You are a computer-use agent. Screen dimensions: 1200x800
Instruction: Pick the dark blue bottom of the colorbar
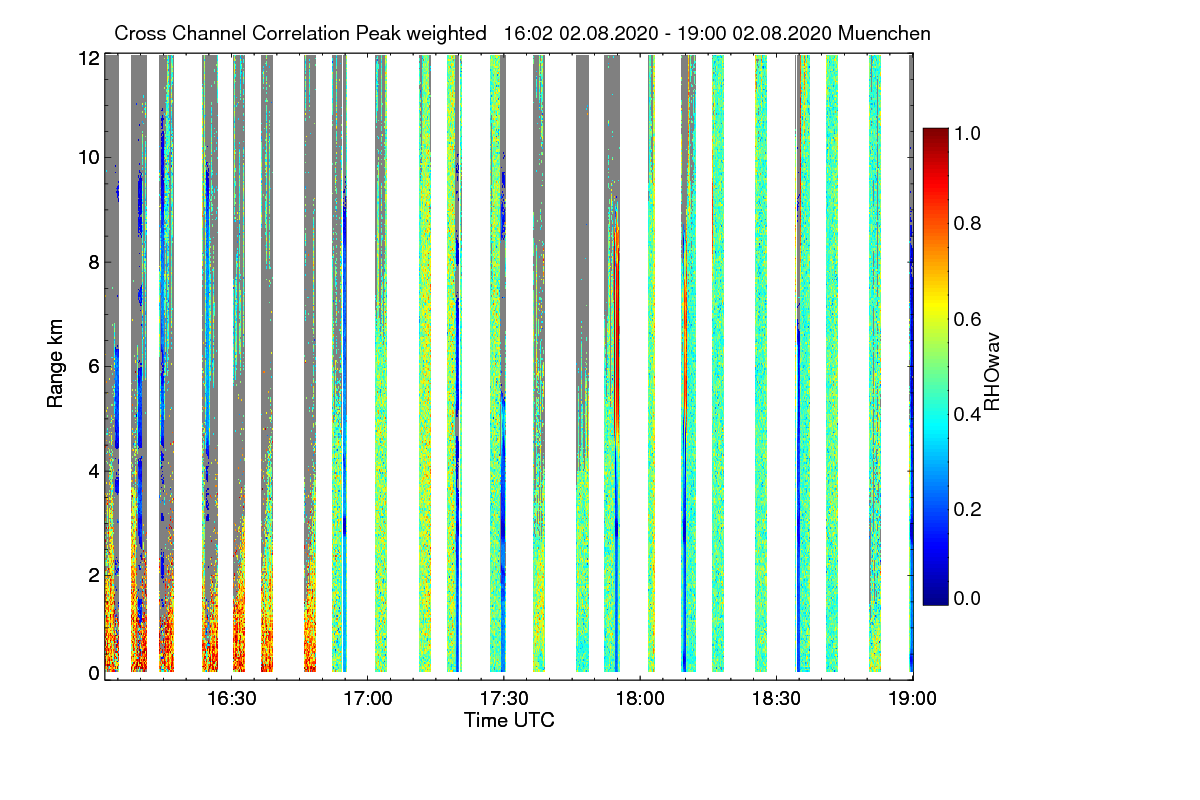934,597
